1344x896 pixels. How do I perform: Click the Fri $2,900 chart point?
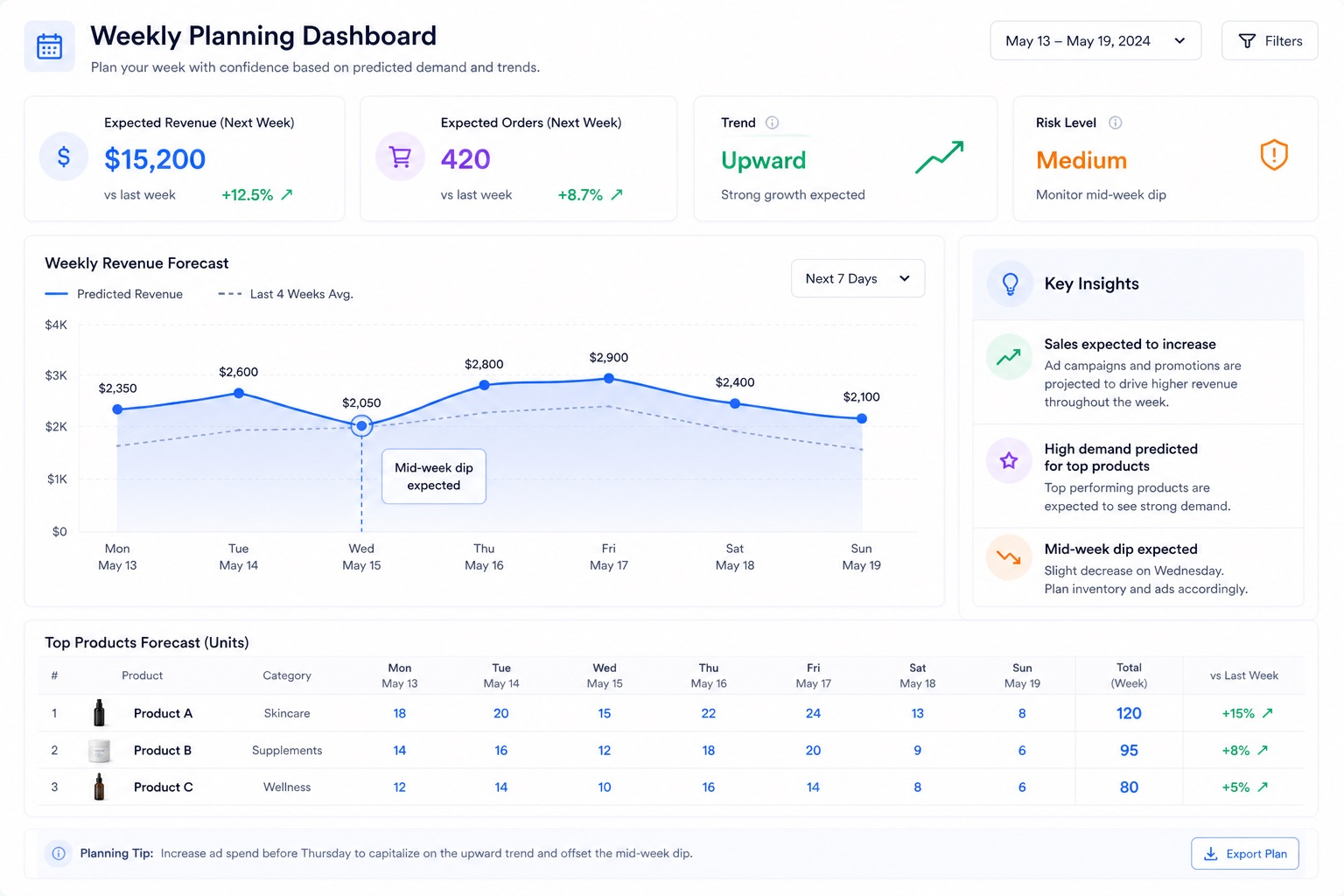[x=609, y=379]
